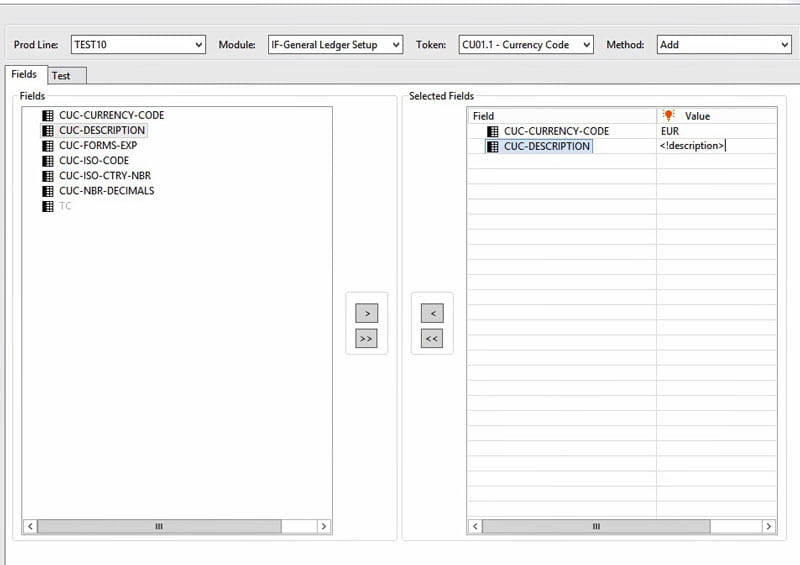This screenshot has height=565, width=800.
Task: Select CUC-CURRENCY-CODE in Fields list
Action: pos(112,115)
